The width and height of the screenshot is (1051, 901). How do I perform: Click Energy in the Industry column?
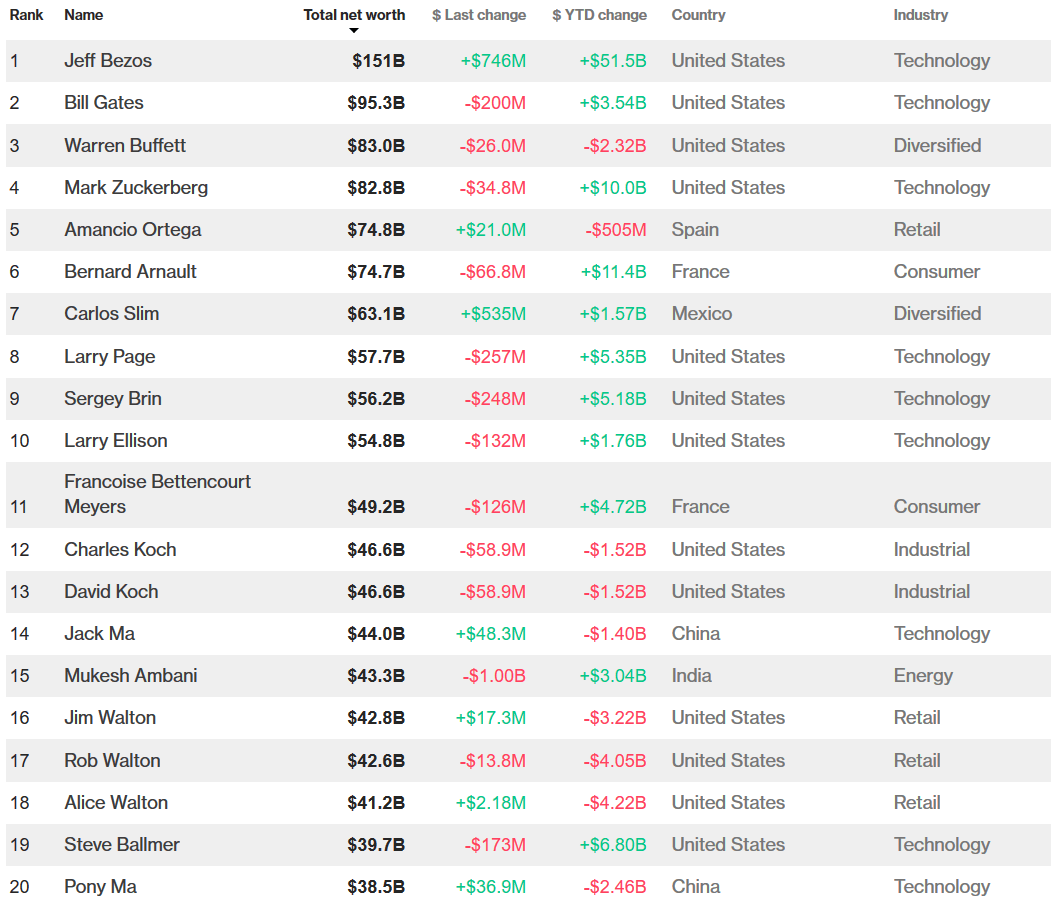click(923, 676)
